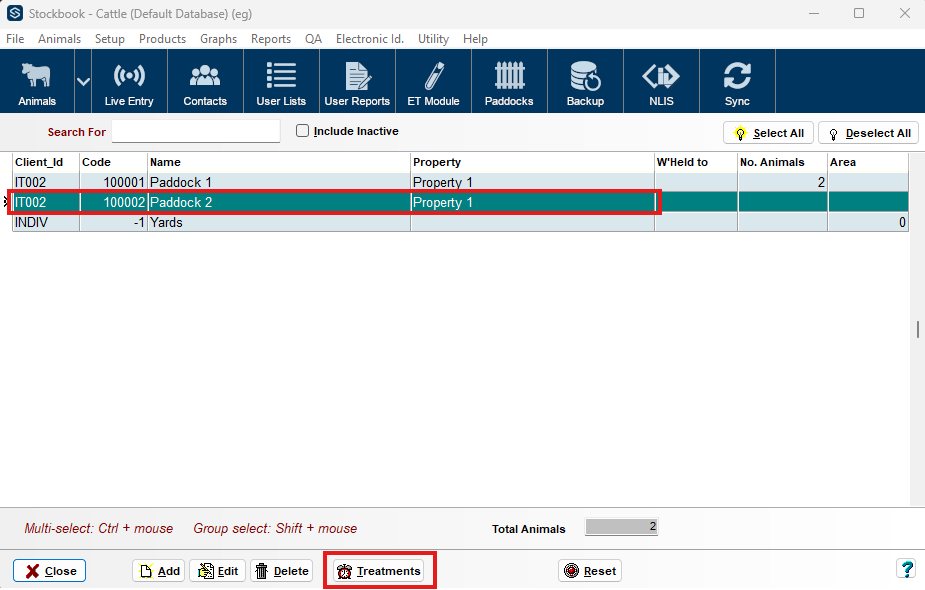Sort by the Property column header
Screen dimensions: 925x590
pyautogui.click(x=531, y=162)
